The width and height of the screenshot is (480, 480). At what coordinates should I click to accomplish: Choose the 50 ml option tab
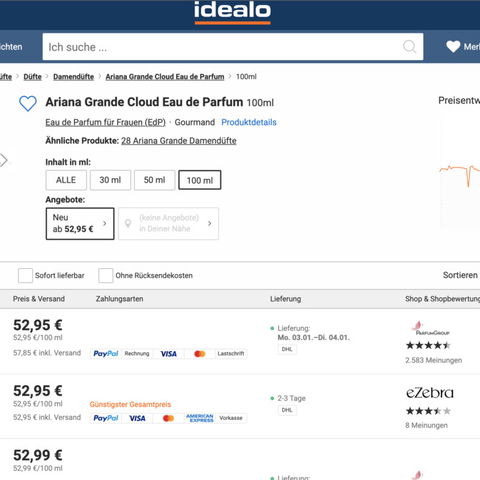[x=155, y=180]
